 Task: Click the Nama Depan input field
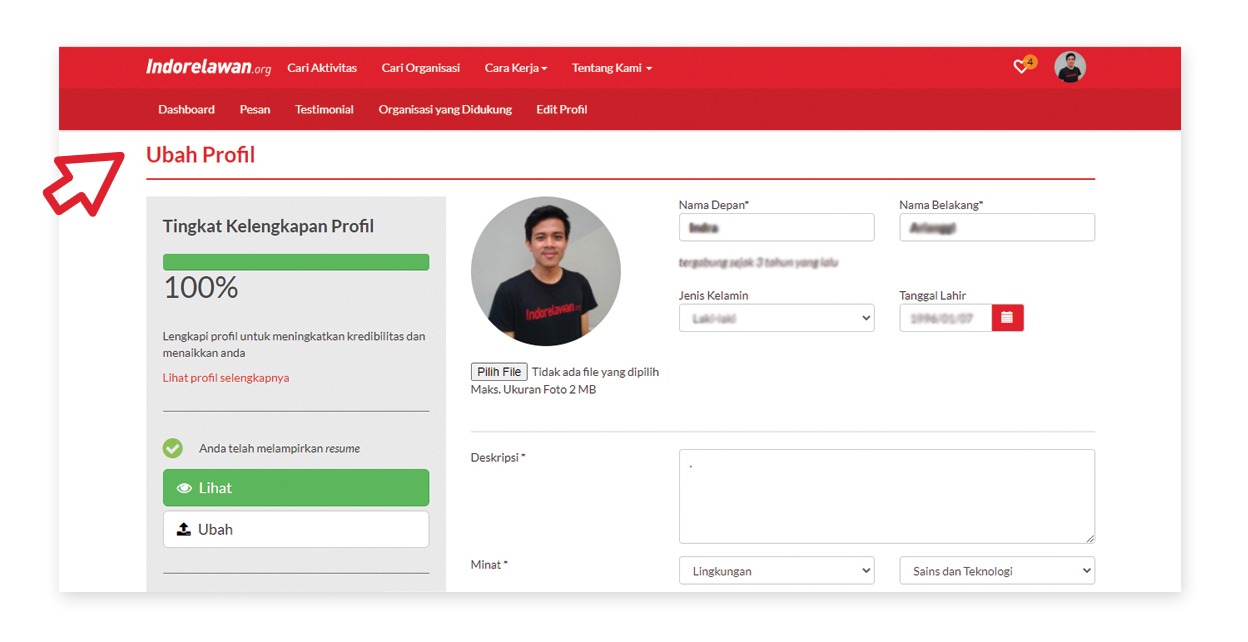click(x=776, y=228)
